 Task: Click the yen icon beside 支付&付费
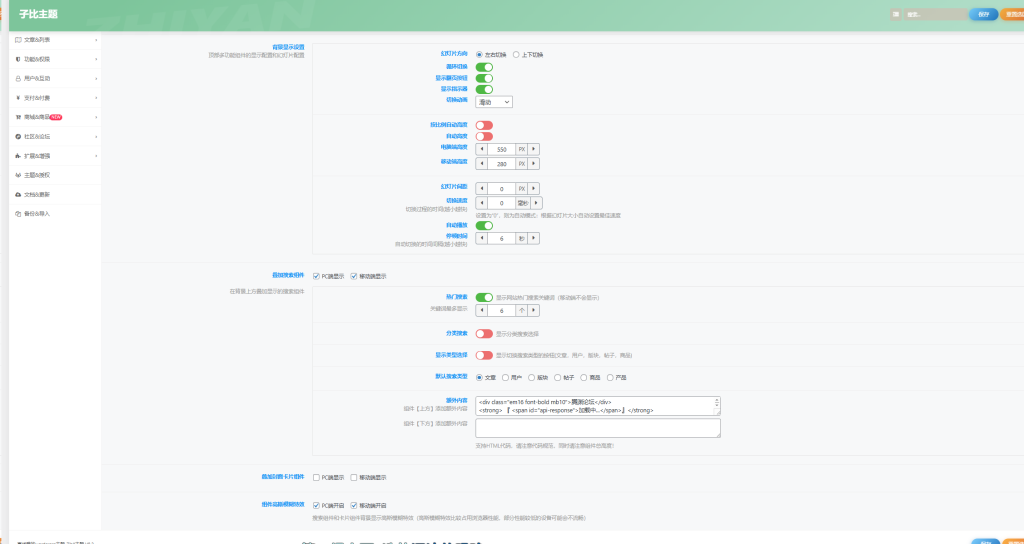tap(17, 98)
